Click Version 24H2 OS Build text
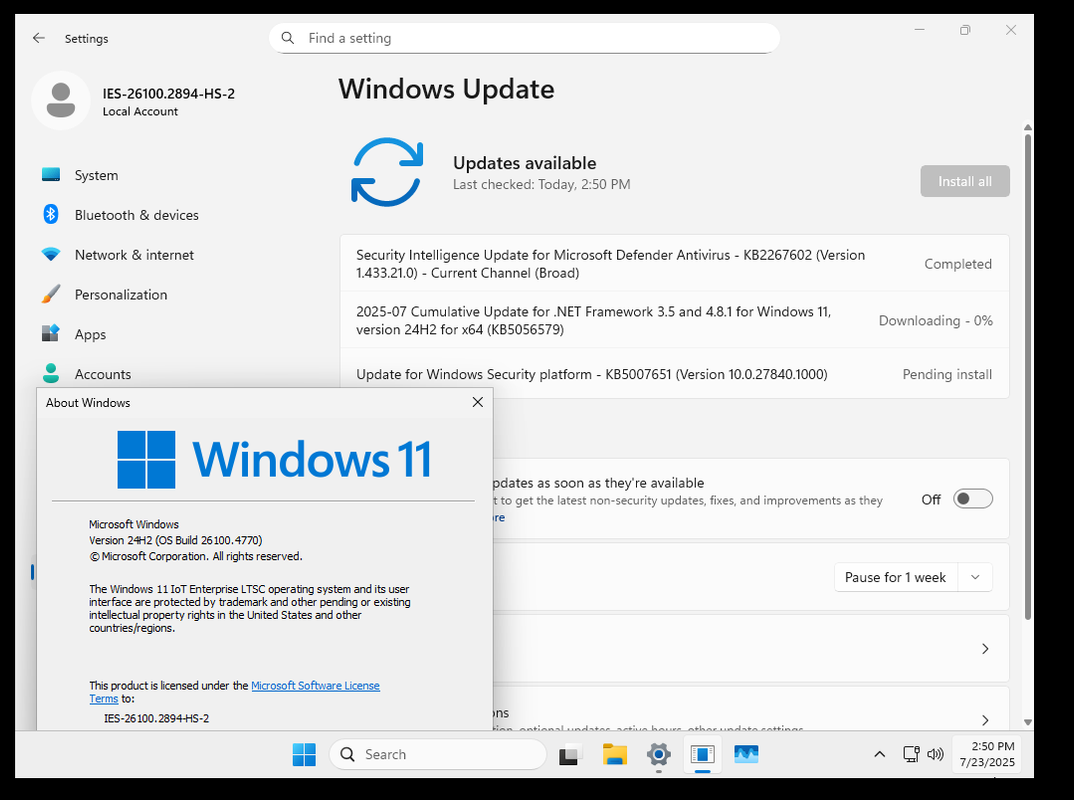 pyautogui.click(x=175, y=540)
